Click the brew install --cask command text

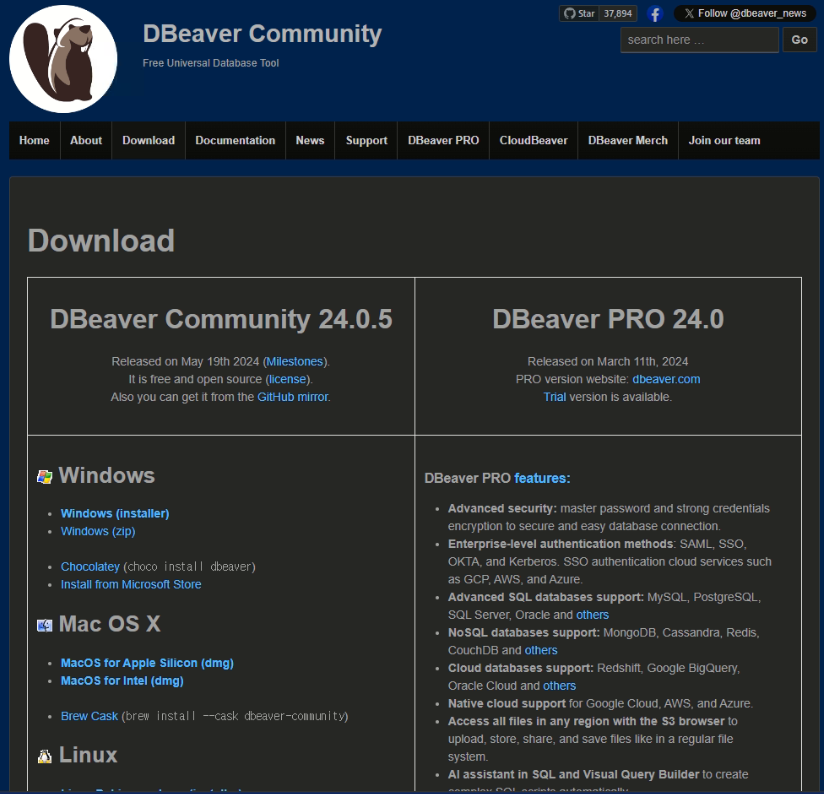(x=235, y=716)
